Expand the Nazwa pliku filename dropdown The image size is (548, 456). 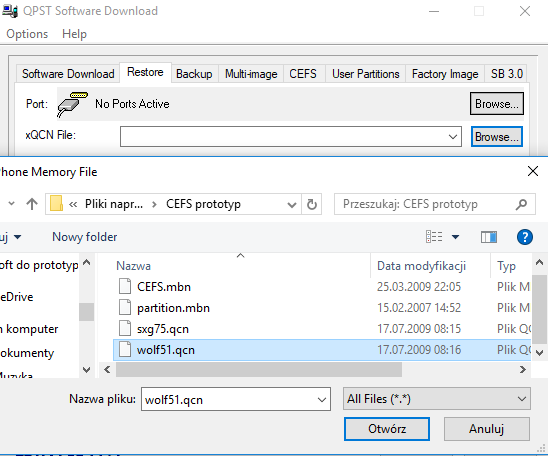(x=322, y=399)
